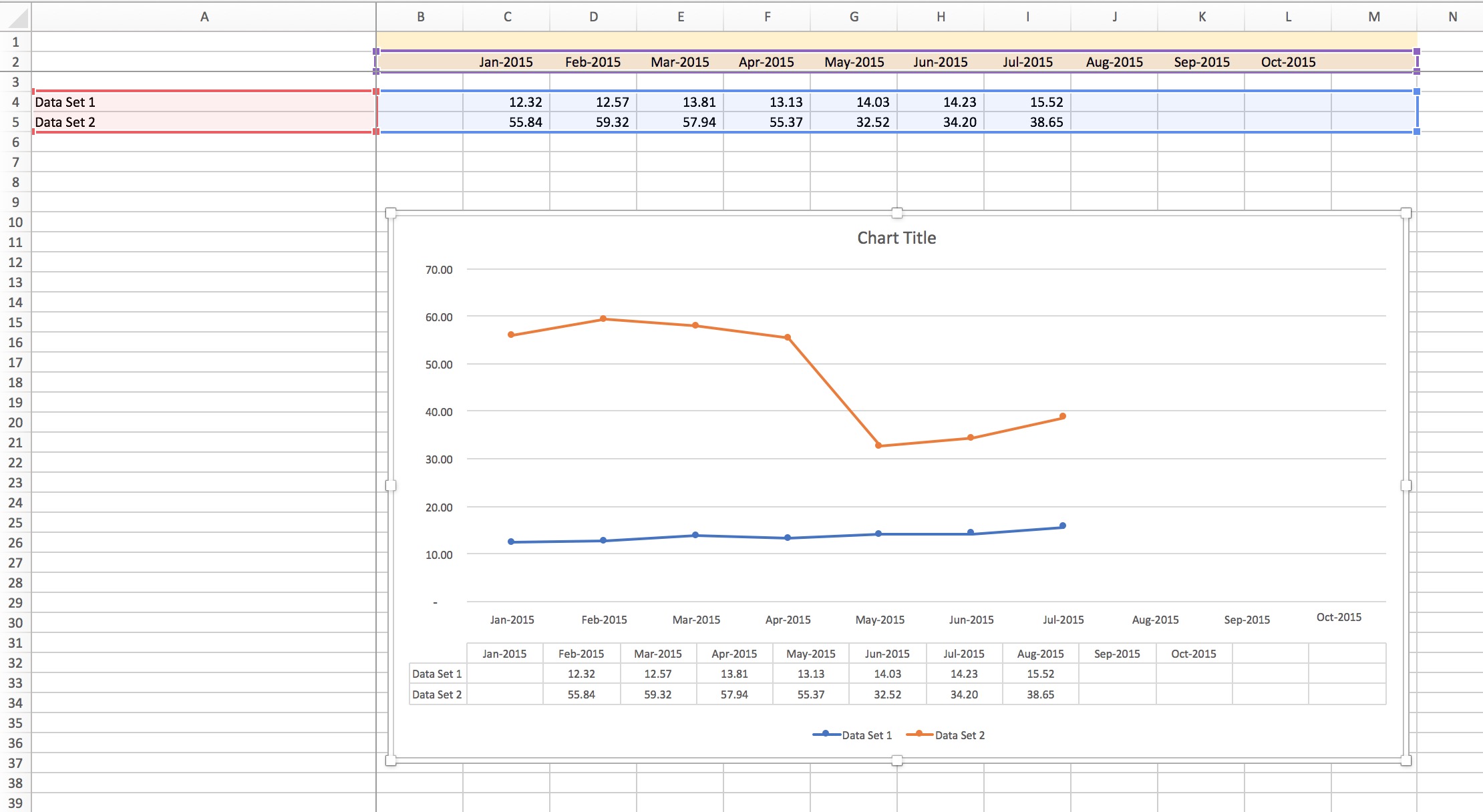1483x812 pixels.
Task: Select the cell containing 12.32 in row 4
Action: point(506,101)
